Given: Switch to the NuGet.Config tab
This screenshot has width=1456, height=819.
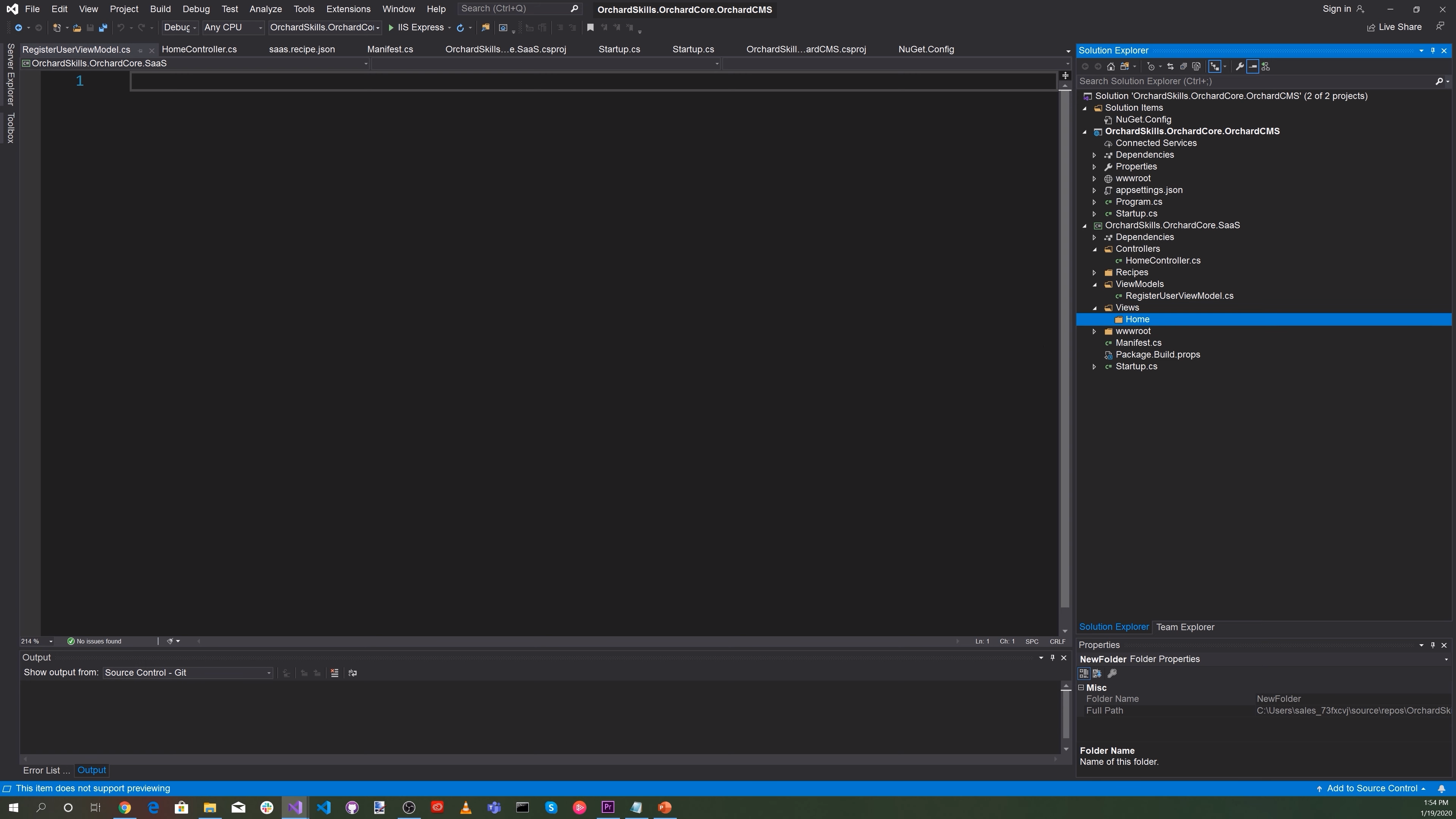Looking at the screenshot, I should tap(926, 49).
